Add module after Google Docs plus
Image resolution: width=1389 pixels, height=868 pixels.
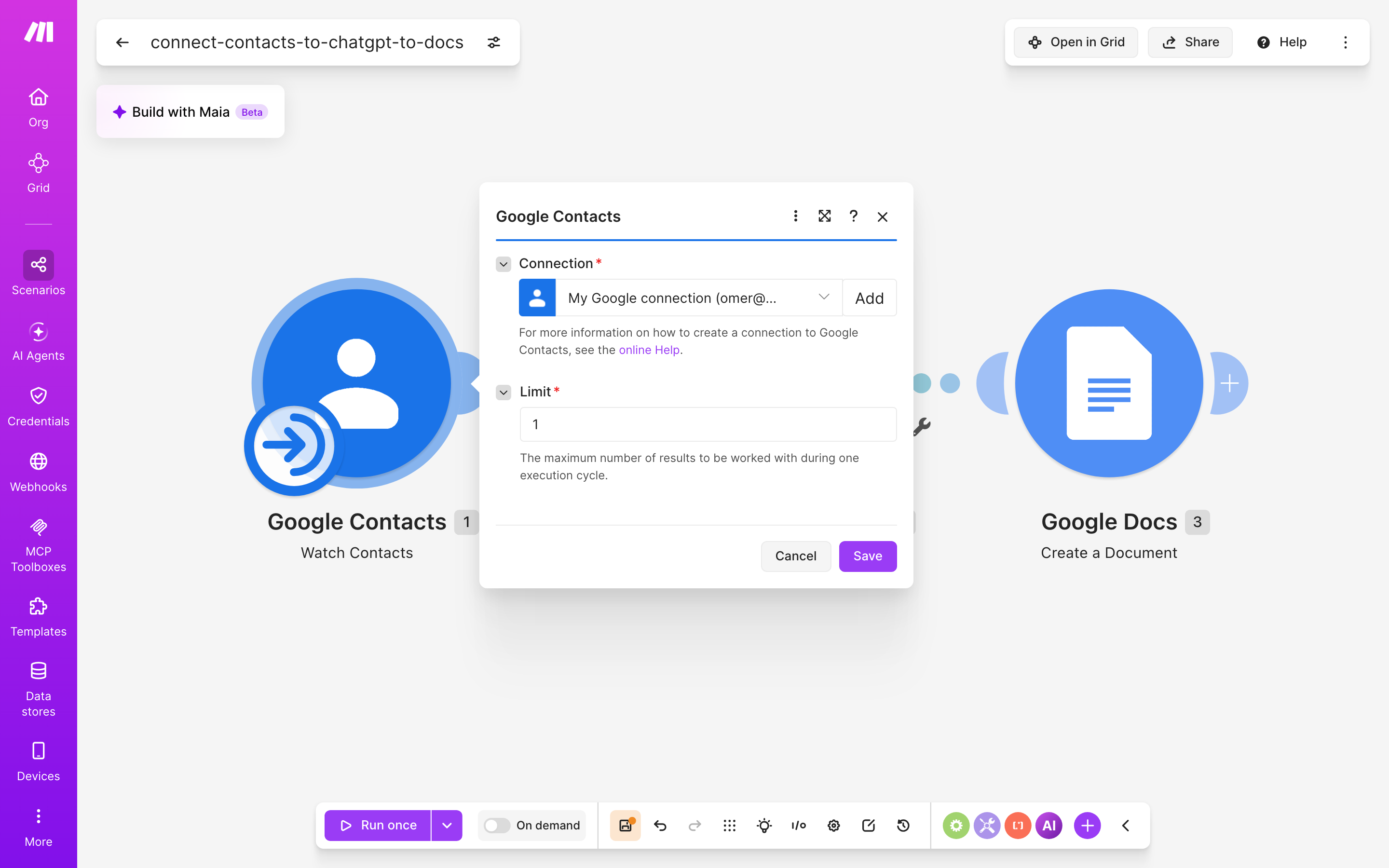pos(1229,383)
